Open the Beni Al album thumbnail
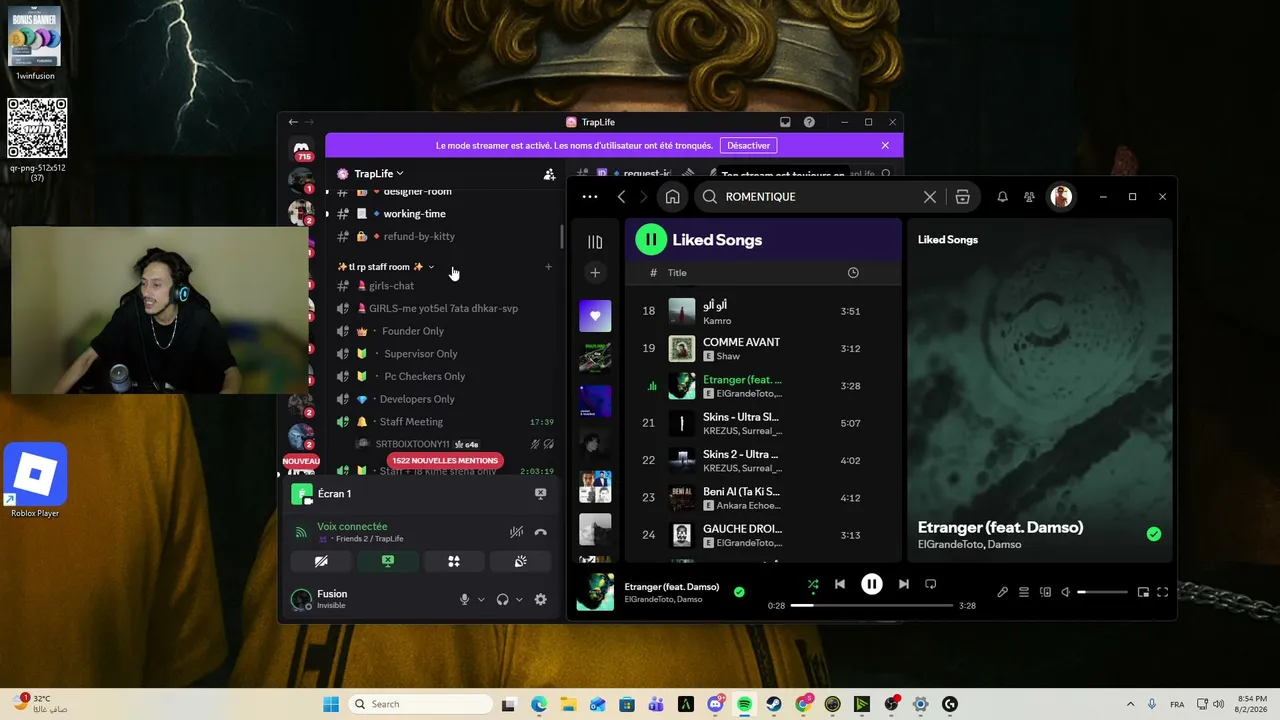The height and width of the screenshot is (720, 1280). point(682,498)
